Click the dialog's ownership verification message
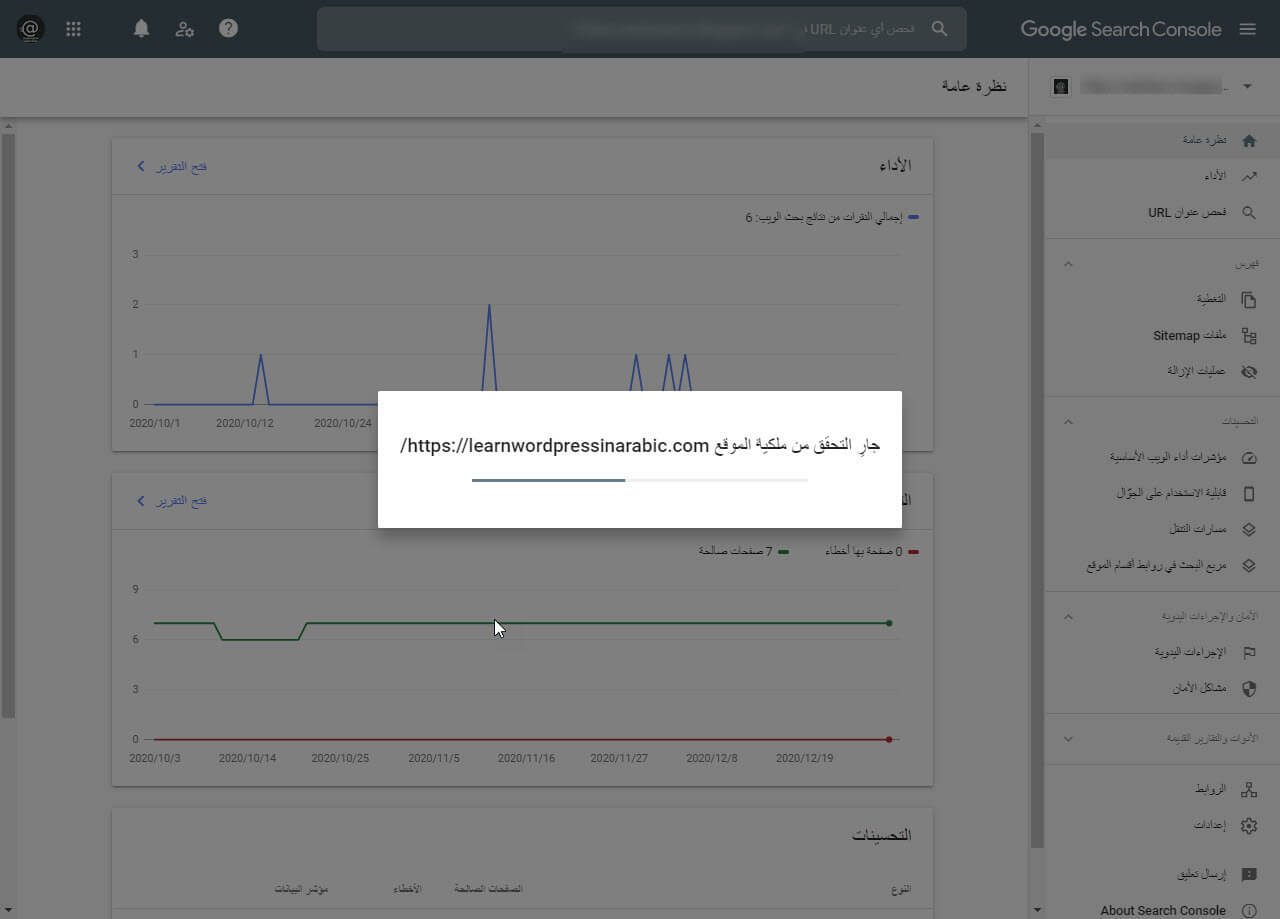 click(x=640, y=445)
